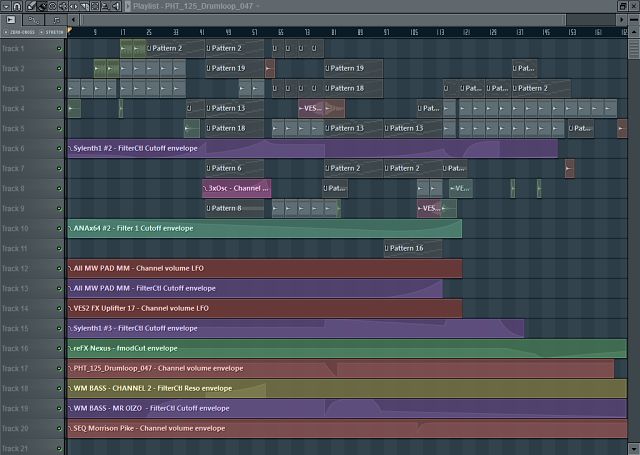Toggle the magnet snap icon in toolbar
The image size is (640, 455).
[x=16, y=6]
